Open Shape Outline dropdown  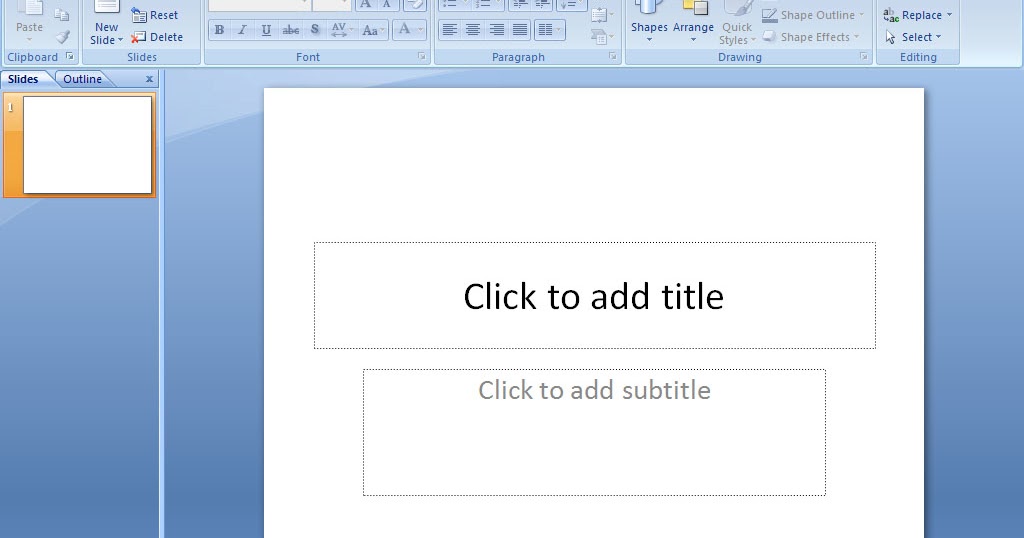(x=812, y=15)
